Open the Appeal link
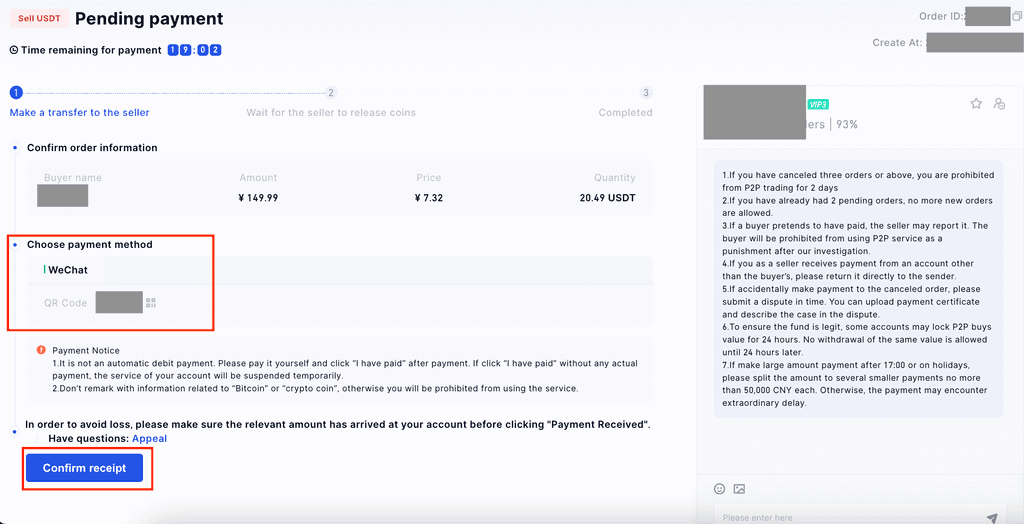Viewport: 1024px width, 524px height. [x=150, y=438]
